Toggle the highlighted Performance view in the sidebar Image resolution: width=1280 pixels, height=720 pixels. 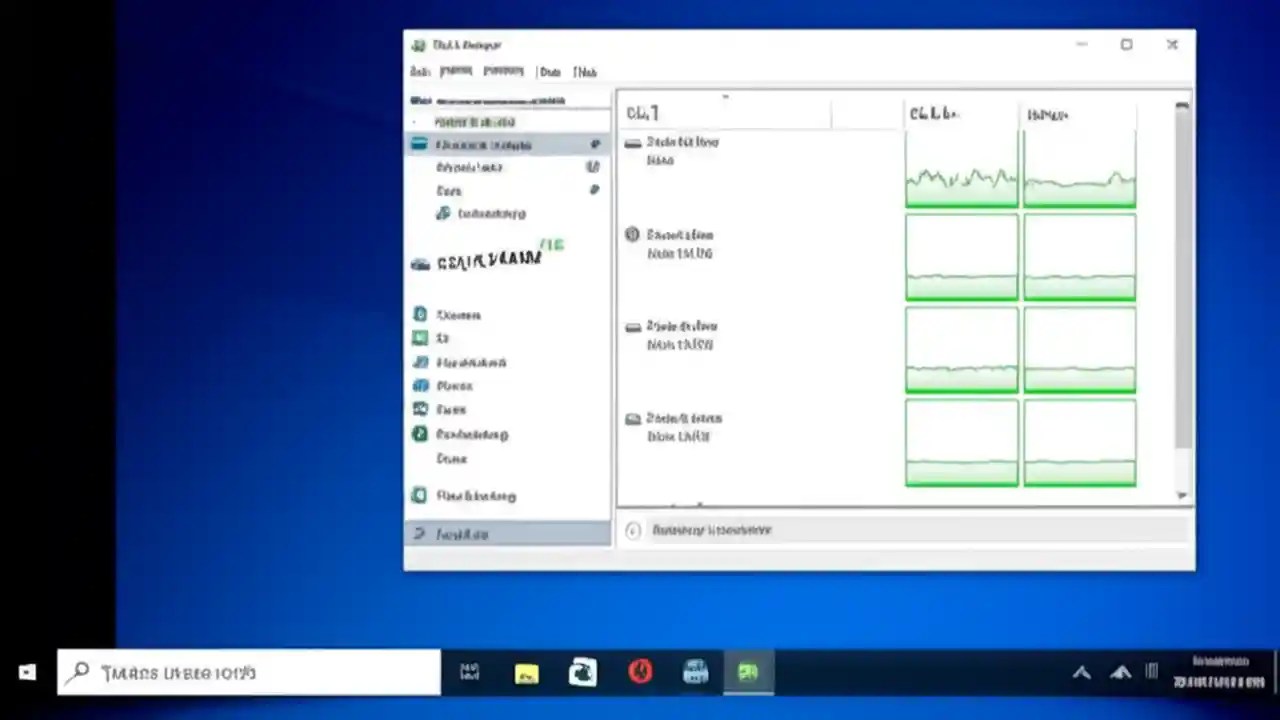(483, 144)
